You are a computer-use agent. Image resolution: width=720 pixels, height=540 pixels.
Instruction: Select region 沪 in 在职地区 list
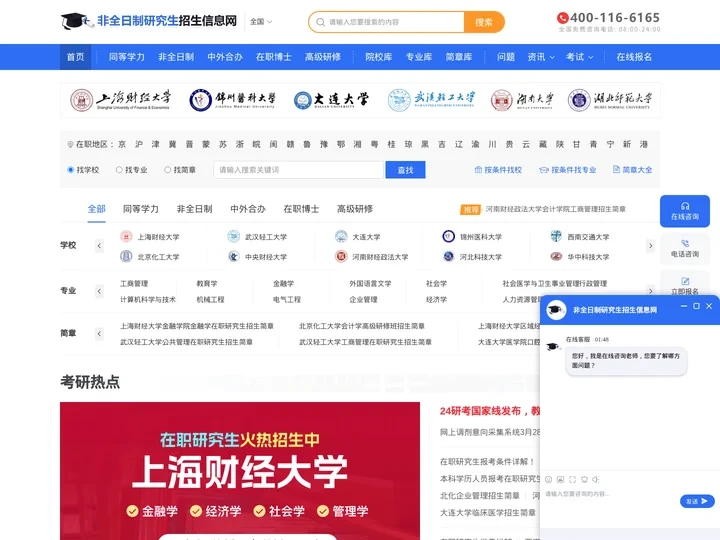pos(139,144)
